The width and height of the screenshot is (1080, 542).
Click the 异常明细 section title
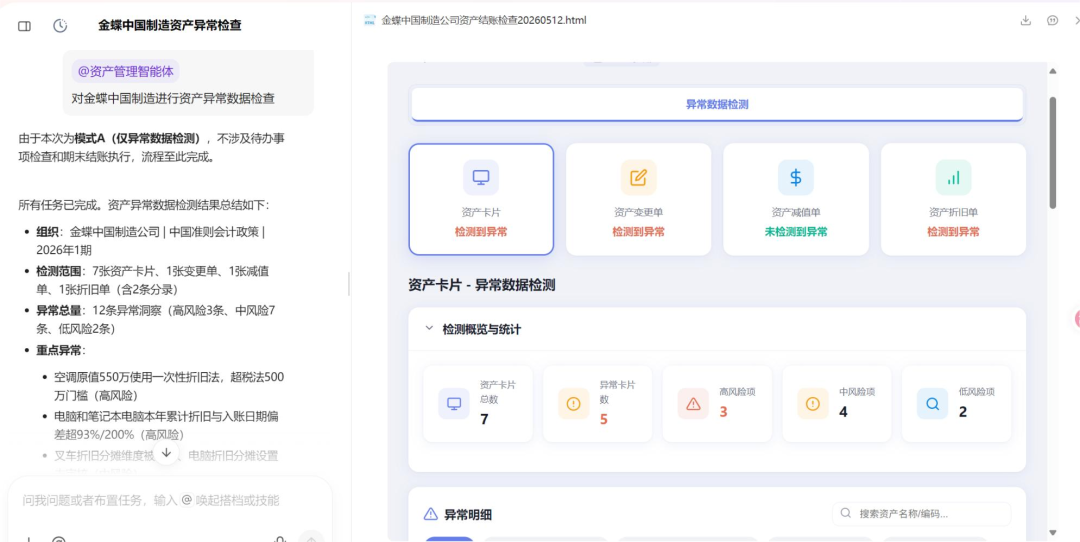pyautogui.click(x=468, y=514)
